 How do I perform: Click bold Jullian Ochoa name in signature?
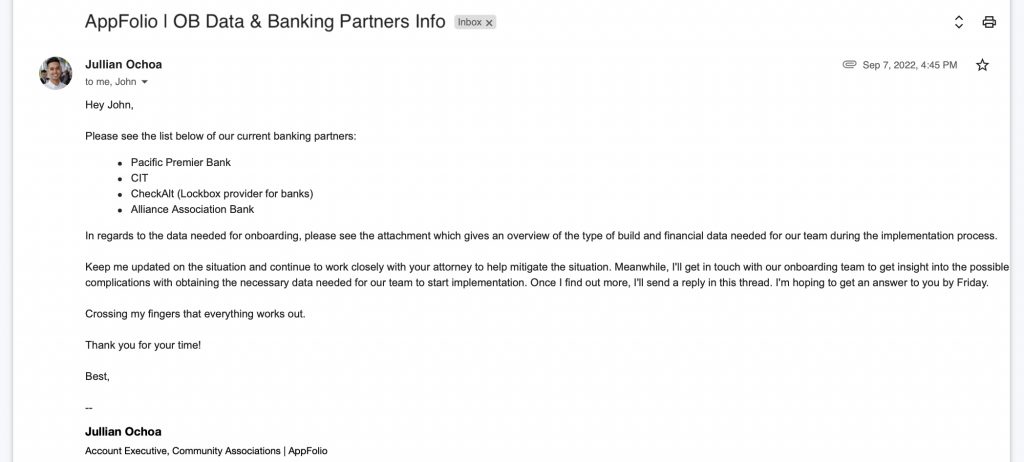tap(123, 431)
